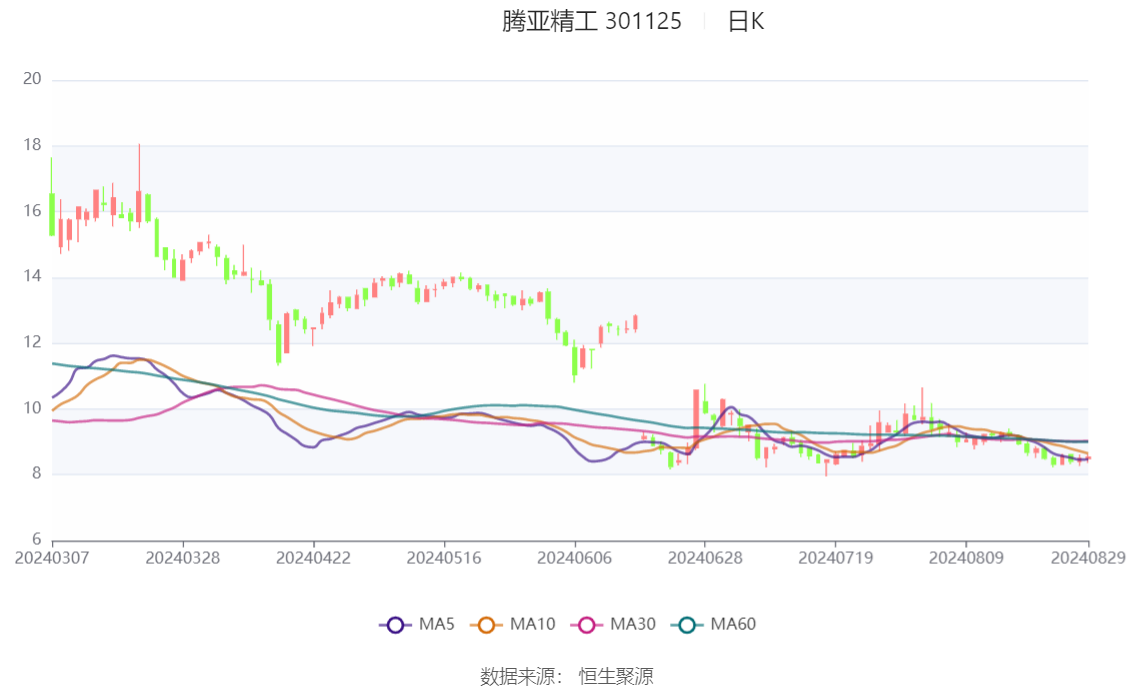This screenshot has width=1134, height=689.
Task: Hide the MA30 series via its label
Action: coord(633,624)
